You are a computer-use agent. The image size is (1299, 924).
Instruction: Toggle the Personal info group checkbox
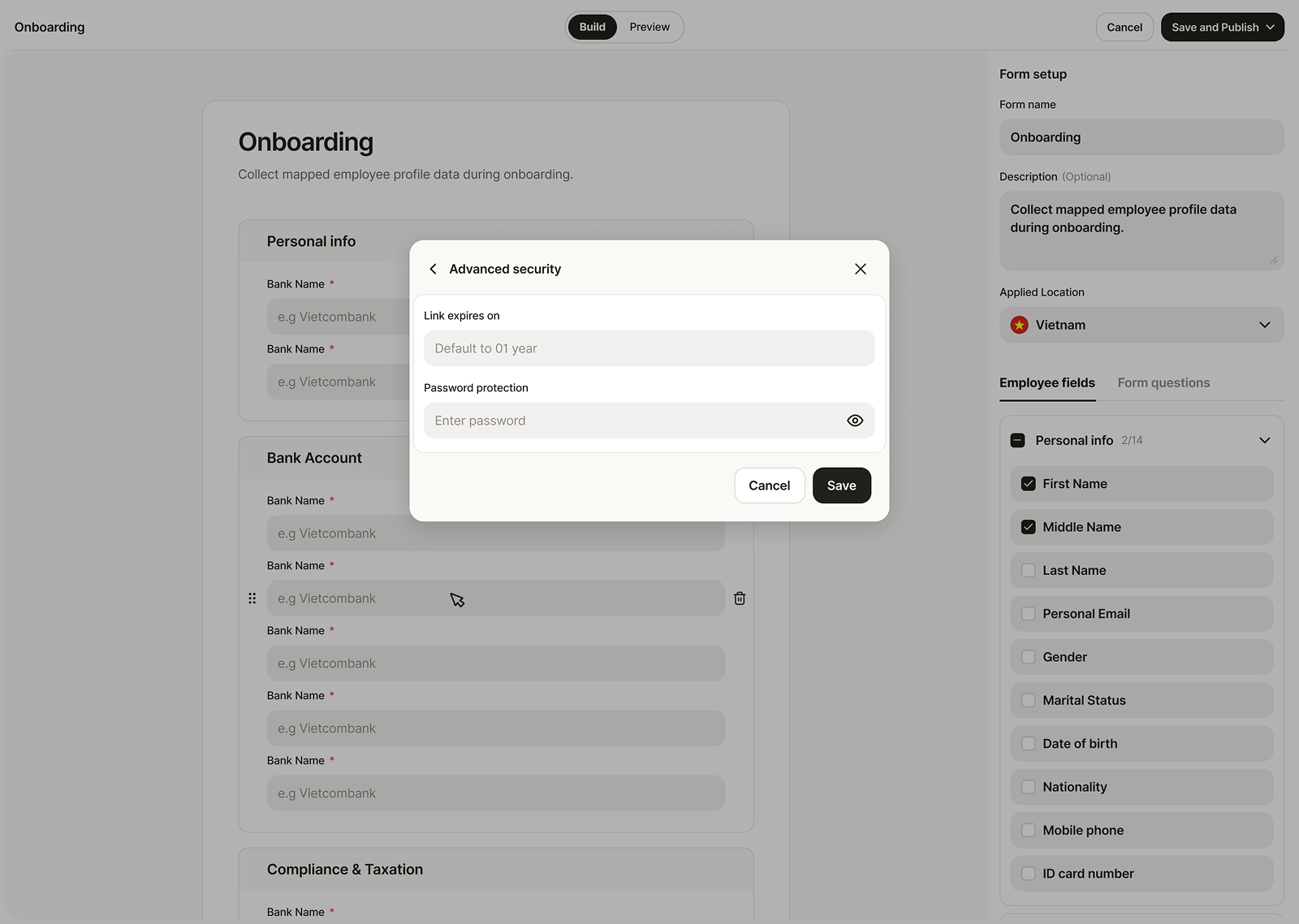click(x=1017, y=440)
